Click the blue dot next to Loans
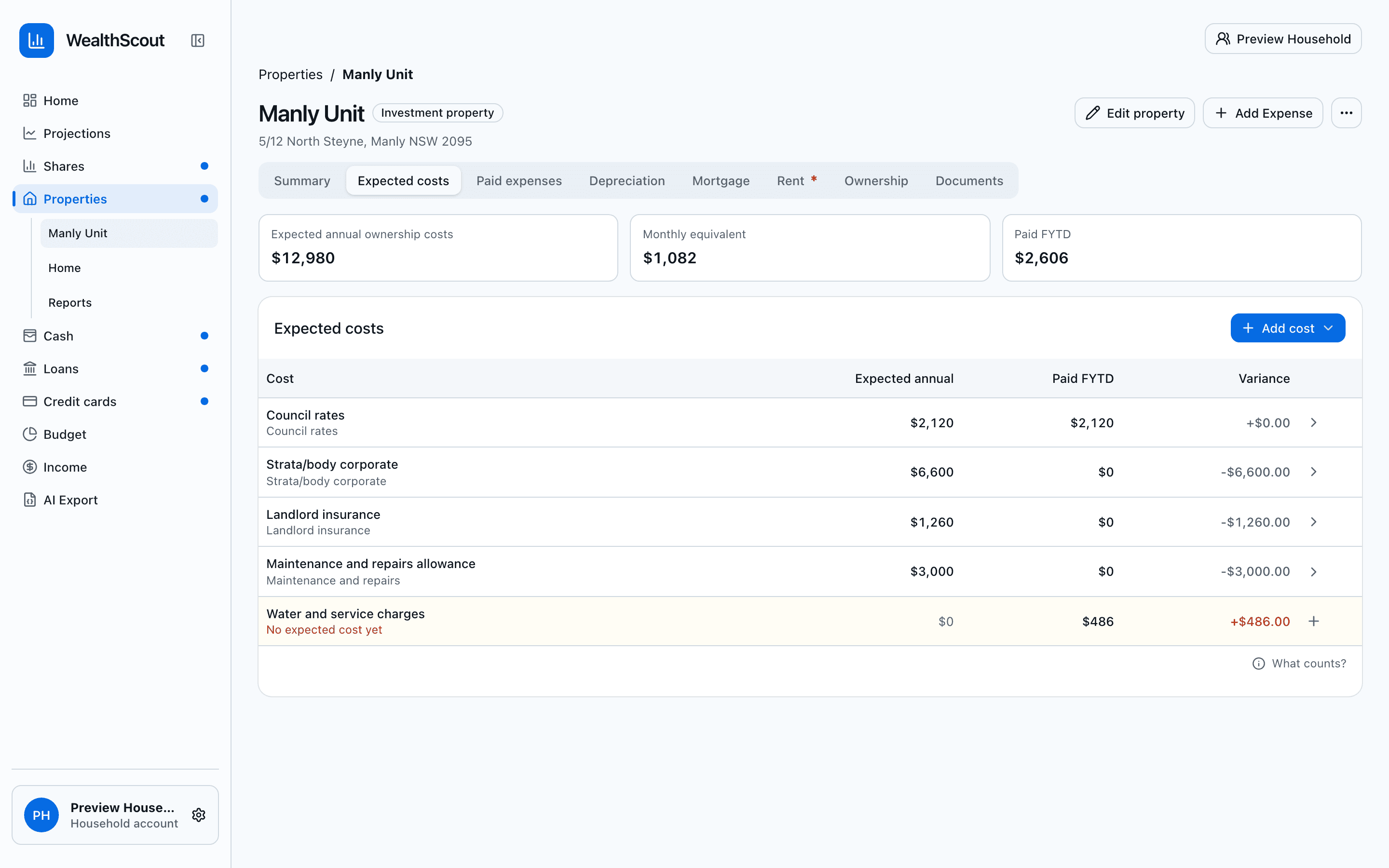Screen dimensions: 1389x868 204,368
